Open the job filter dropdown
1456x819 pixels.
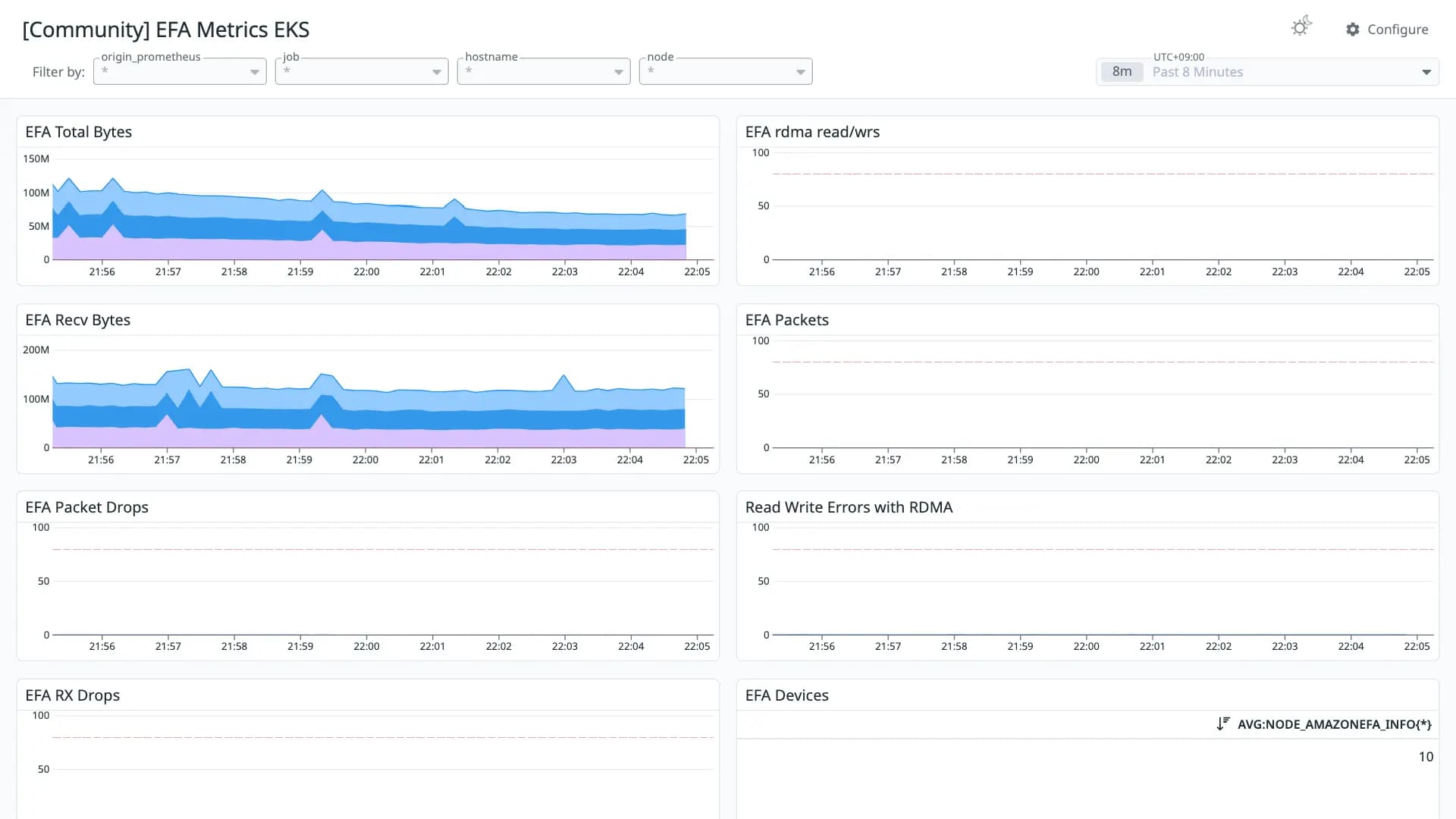[362, 71]
